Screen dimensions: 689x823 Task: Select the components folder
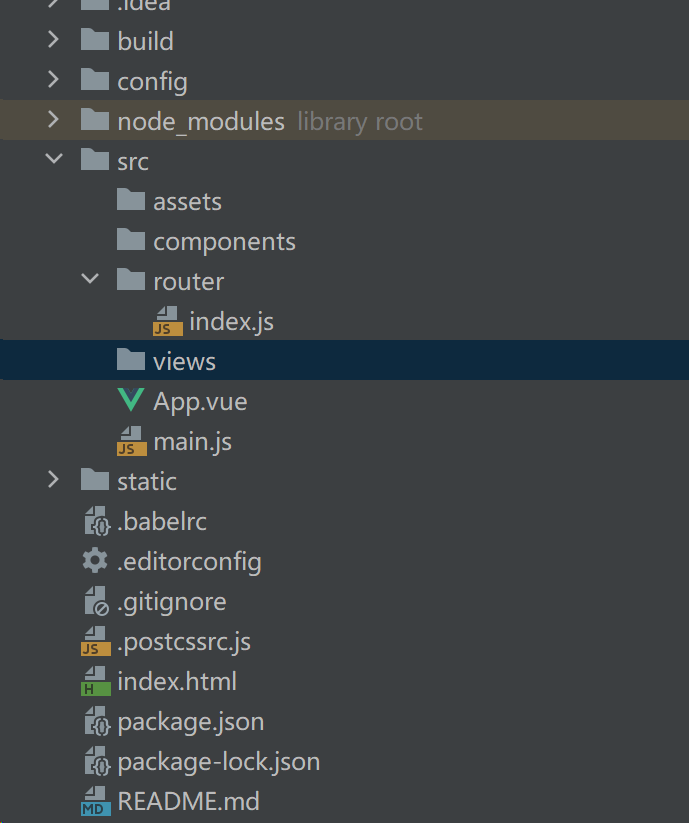pyautogui.click(x=224, y=241)
